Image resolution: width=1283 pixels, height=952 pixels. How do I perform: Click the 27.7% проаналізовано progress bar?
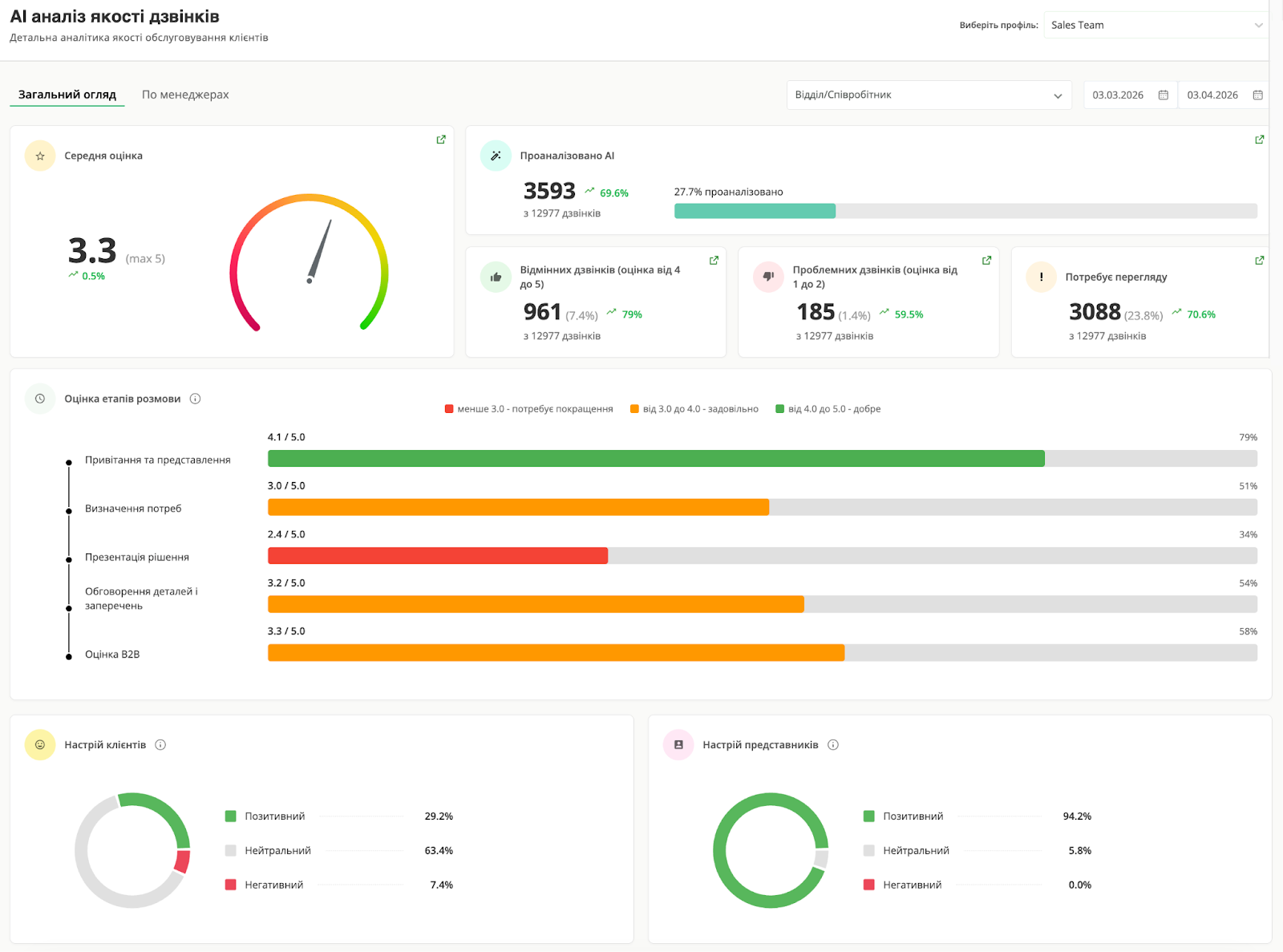[965, 211]
